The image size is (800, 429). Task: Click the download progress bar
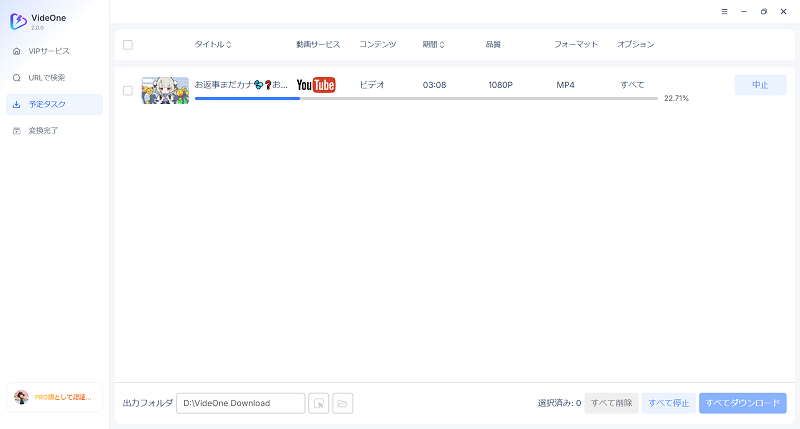click(x=426, y=98)
